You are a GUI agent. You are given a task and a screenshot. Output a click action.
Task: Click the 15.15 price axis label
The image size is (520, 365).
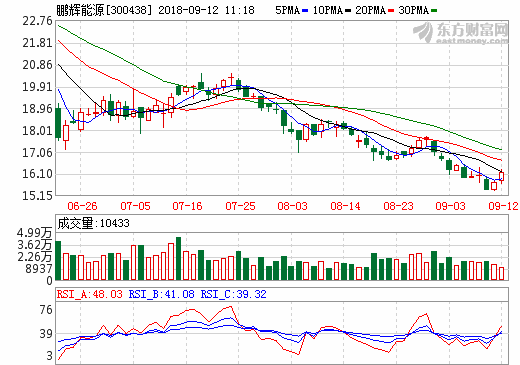pyautogui.click(x=38, y=196)
